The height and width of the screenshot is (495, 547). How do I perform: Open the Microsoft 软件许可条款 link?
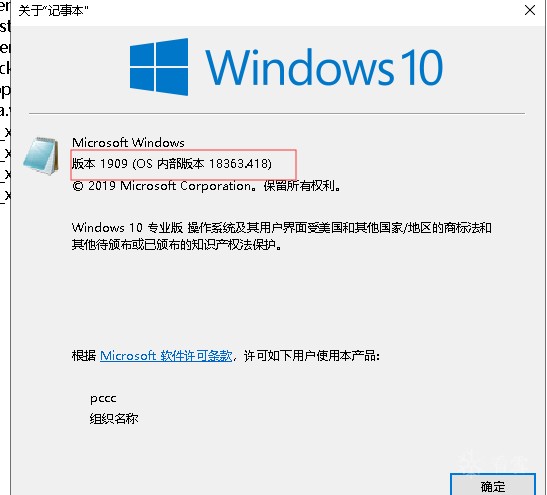pyautogui.click(x=166, y=356)
